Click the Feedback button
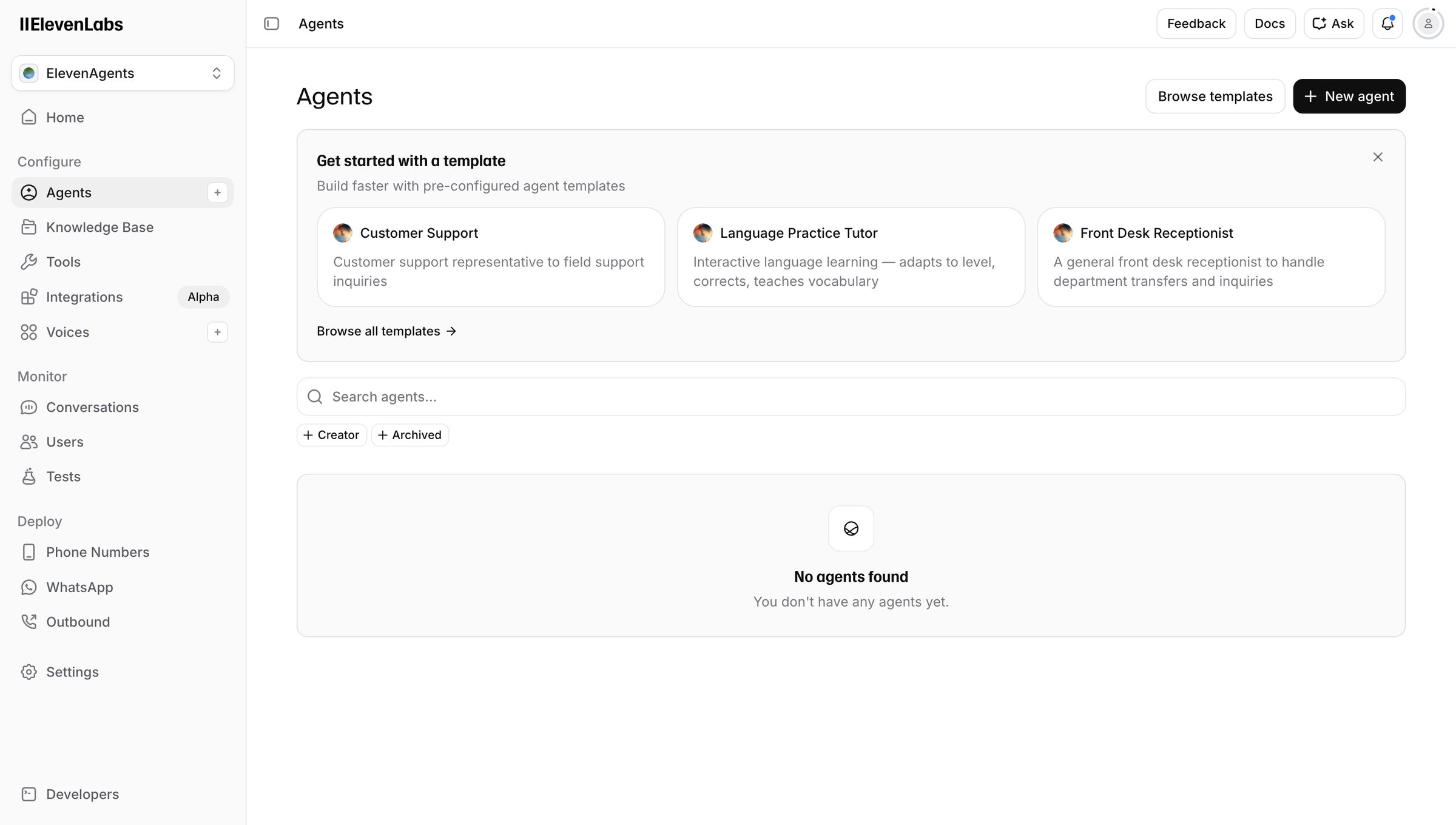Image resolution: width=1456 pixels, height=825 pixels. [1196, 24]
